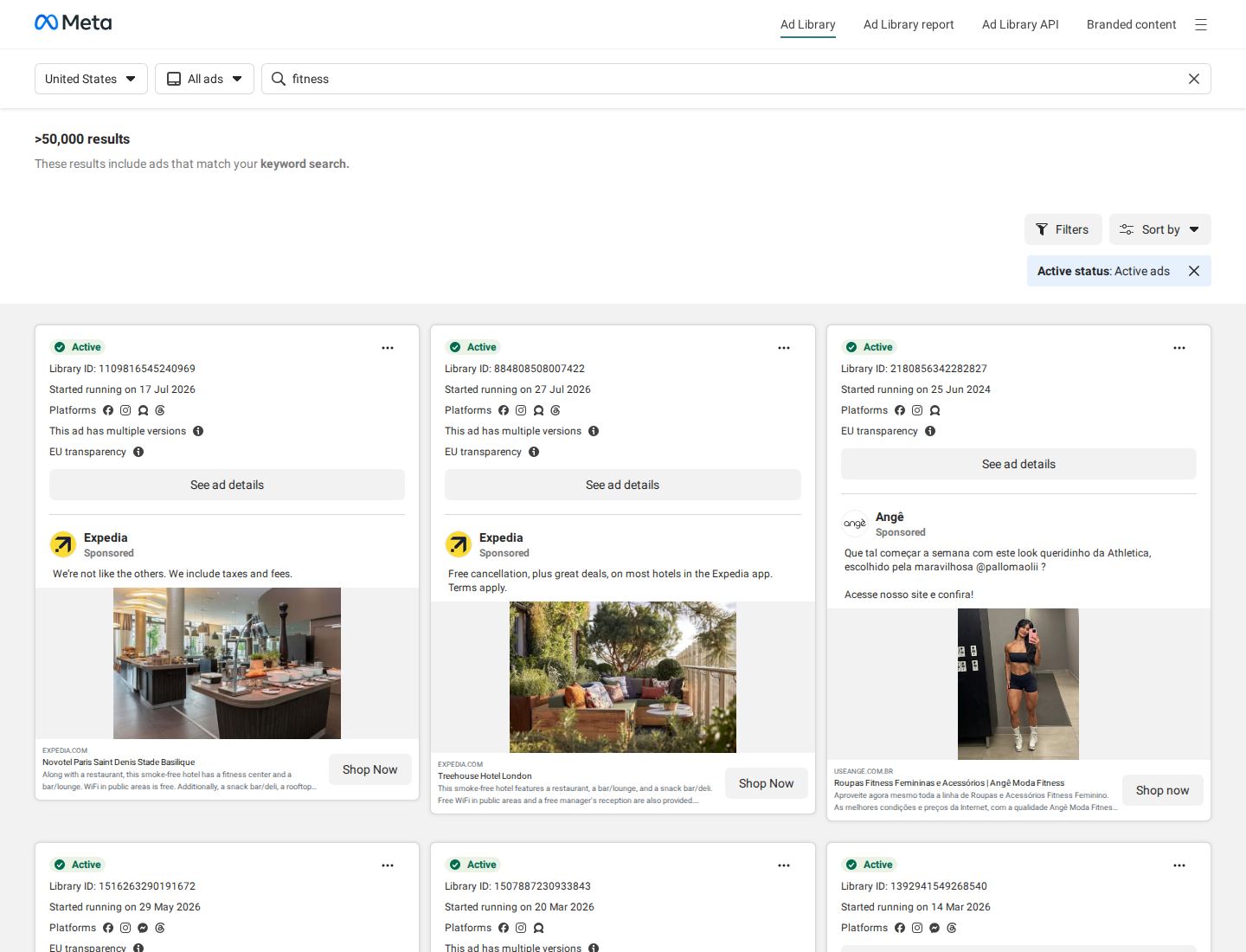Open the Treehouse Hotel terrace ad image

tap(623, 677)
